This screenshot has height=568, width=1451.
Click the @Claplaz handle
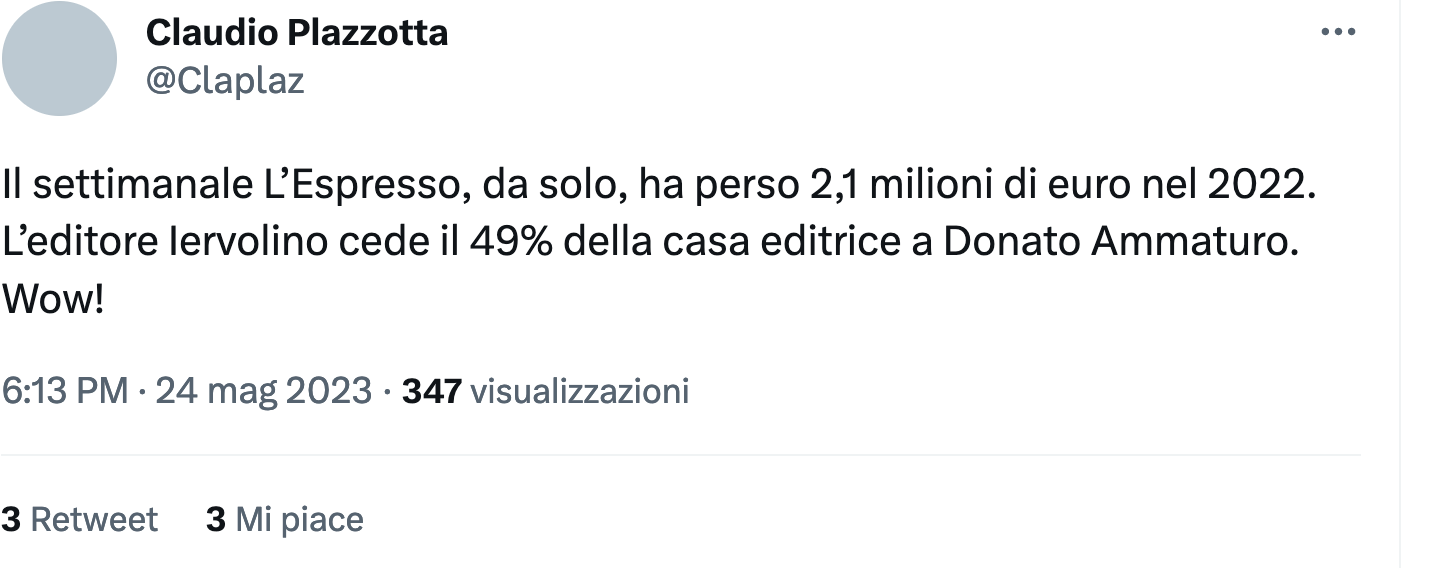coord(225,81)
